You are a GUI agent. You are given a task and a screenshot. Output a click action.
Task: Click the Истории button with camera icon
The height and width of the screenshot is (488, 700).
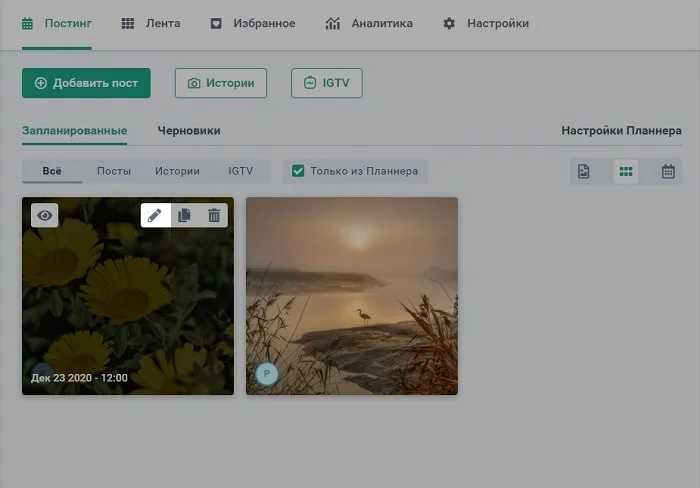click(x=221, y=83)
